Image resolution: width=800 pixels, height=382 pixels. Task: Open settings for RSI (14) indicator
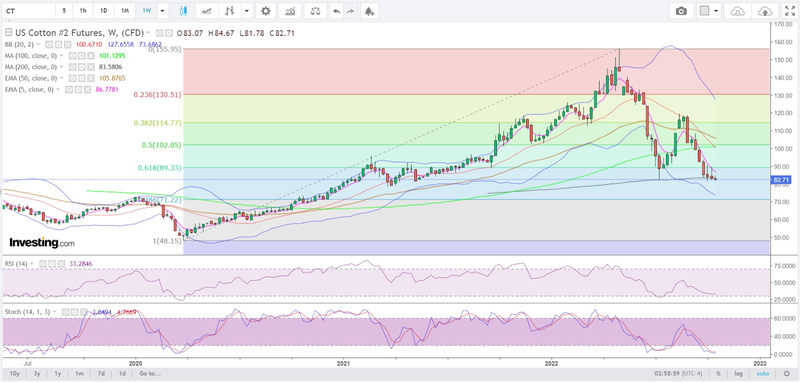(52, 264)
